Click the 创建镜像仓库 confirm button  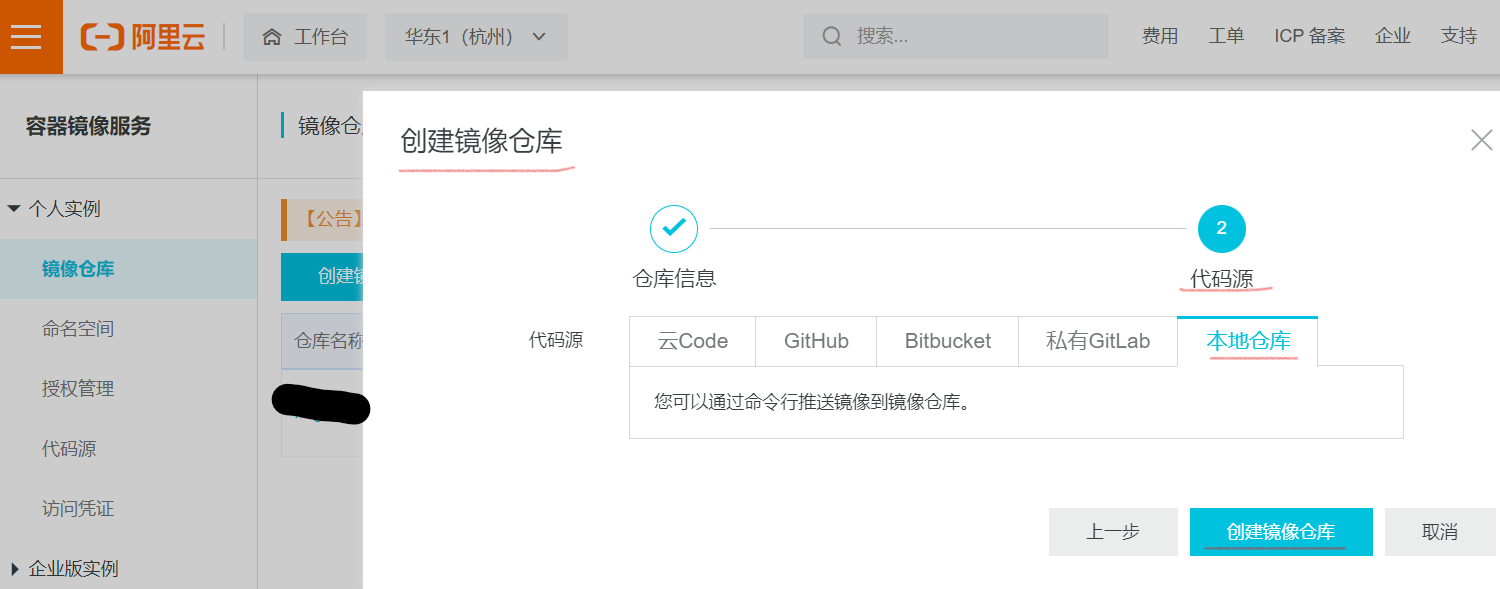tap(1281, 532)
